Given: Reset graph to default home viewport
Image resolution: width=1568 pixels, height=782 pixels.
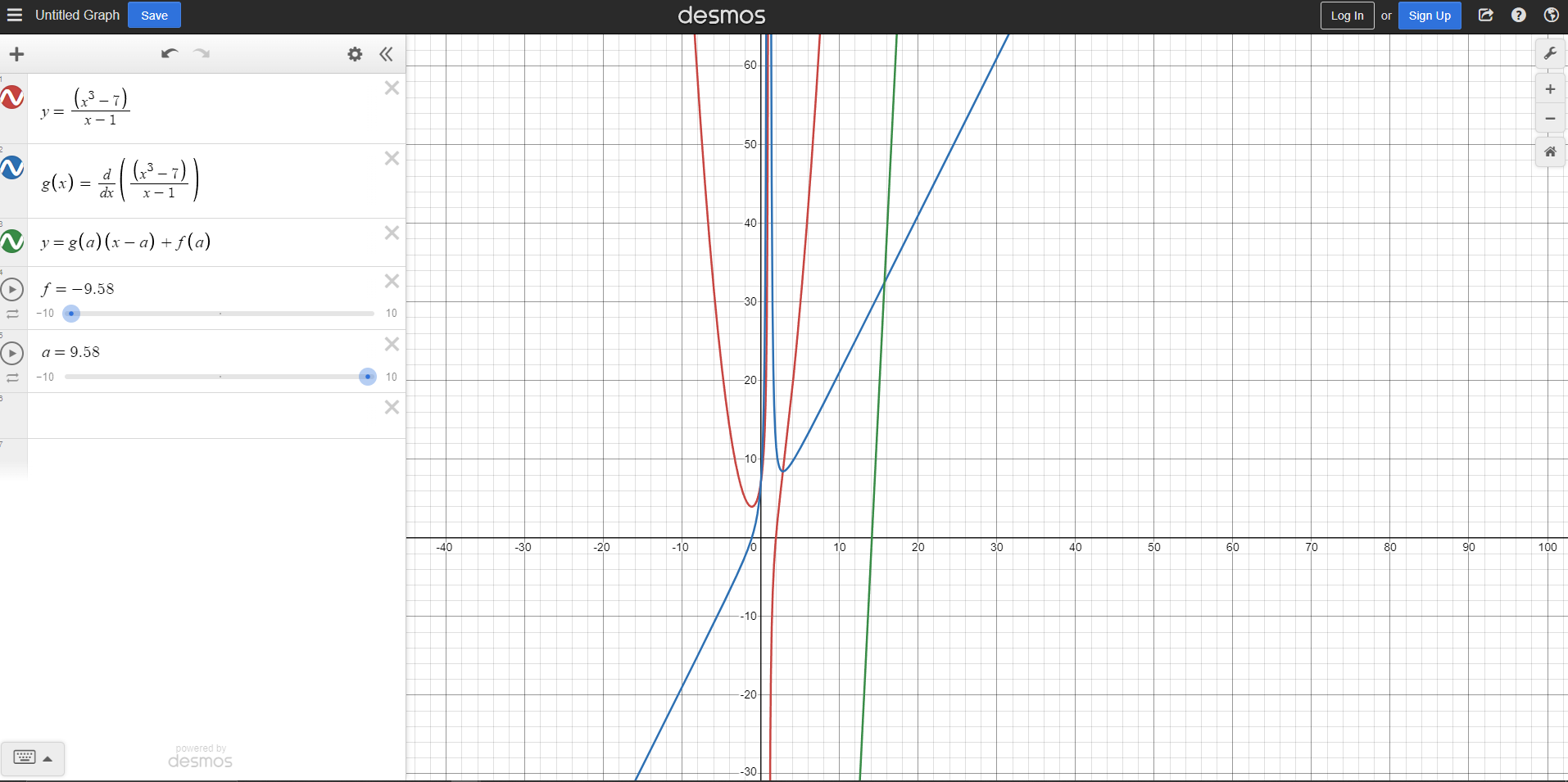Looking at the screenshot, I should click(x=1550, y=151).
